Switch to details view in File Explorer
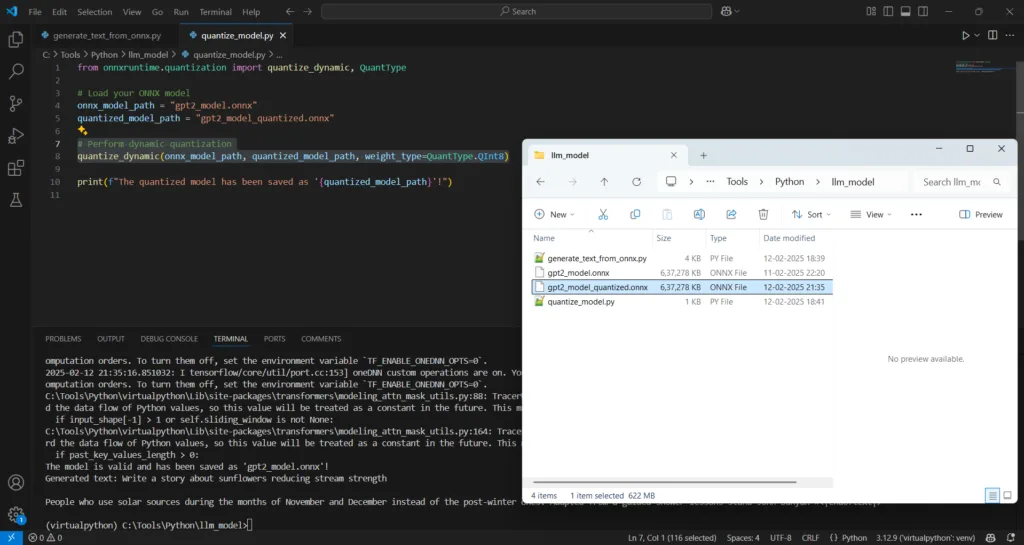Image resolution: width=1024 pixels, height=545 pixels. coord(992,495)
